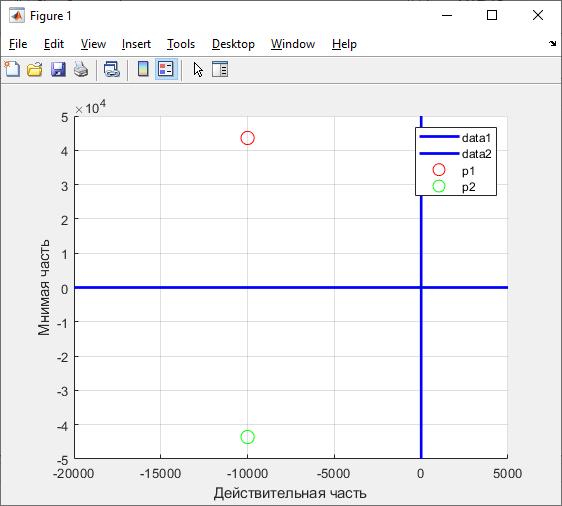Click the green p2 circle marker in legend
Screen dimensions: 562x506
point(439,186)
